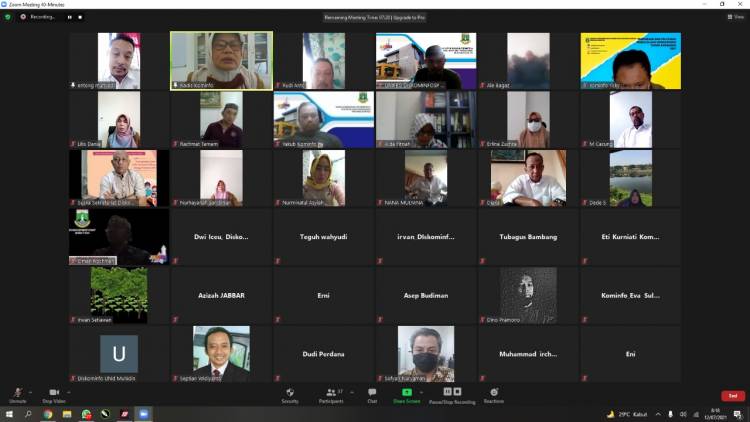The image size is (750, 422).
Task: Select Dede S video tile
Action: (631, 178)
